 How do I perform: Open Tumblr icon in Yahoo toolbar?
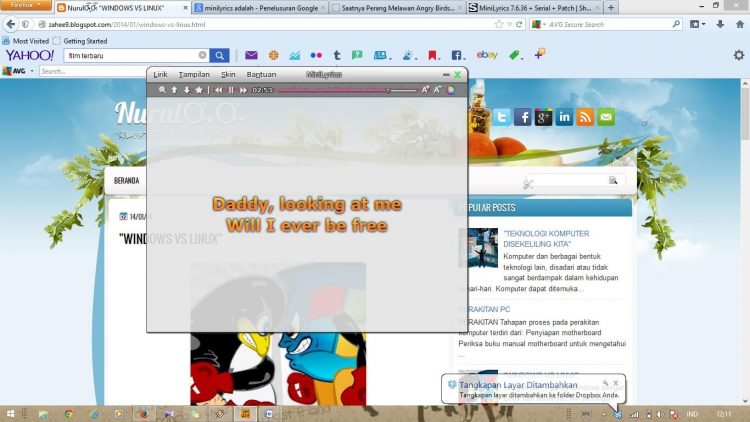pos(337,56)
